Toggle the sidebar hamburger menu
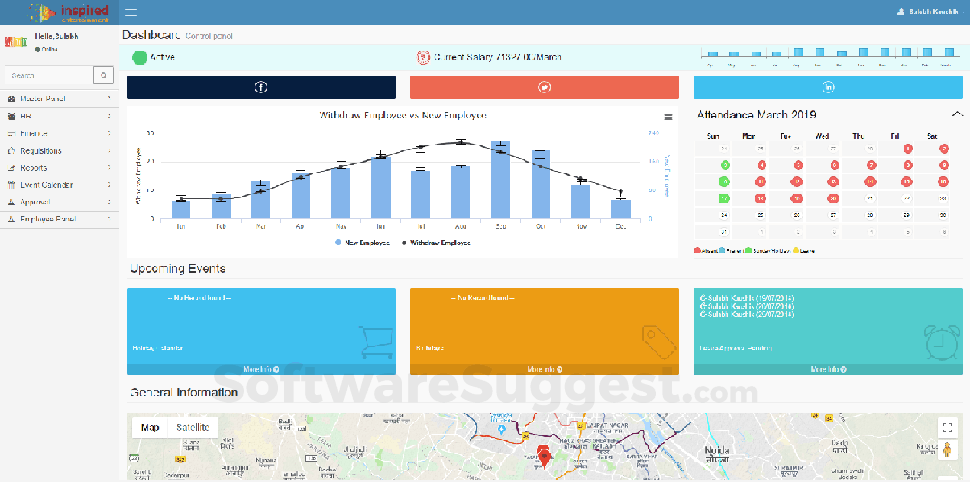Screen dimensions: 970x482 coord(131,12)
